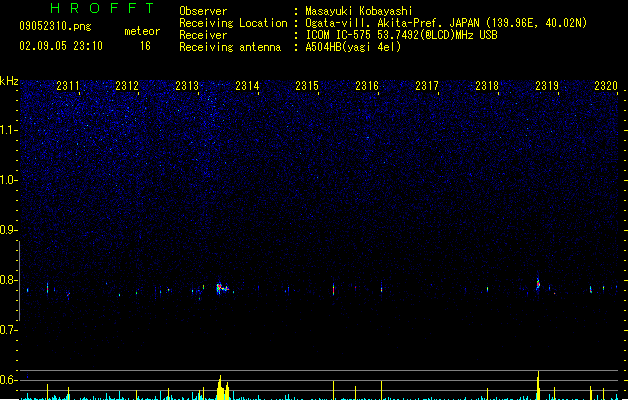
Task: Click the HROFFT title text
Action: 102,8
